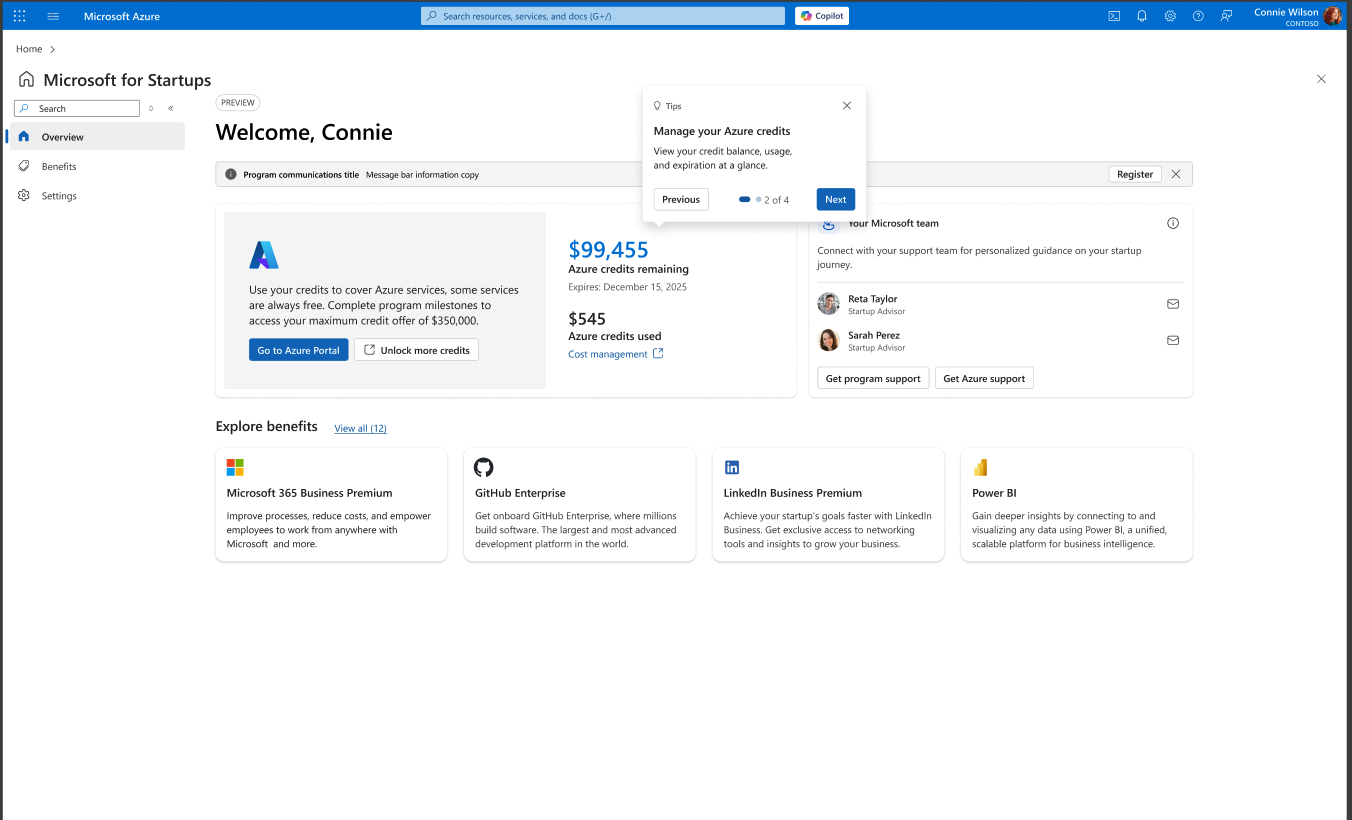This screenshot has height=820, width=1352.
Task: Close the Tips popup
Action: click(847, 105)
